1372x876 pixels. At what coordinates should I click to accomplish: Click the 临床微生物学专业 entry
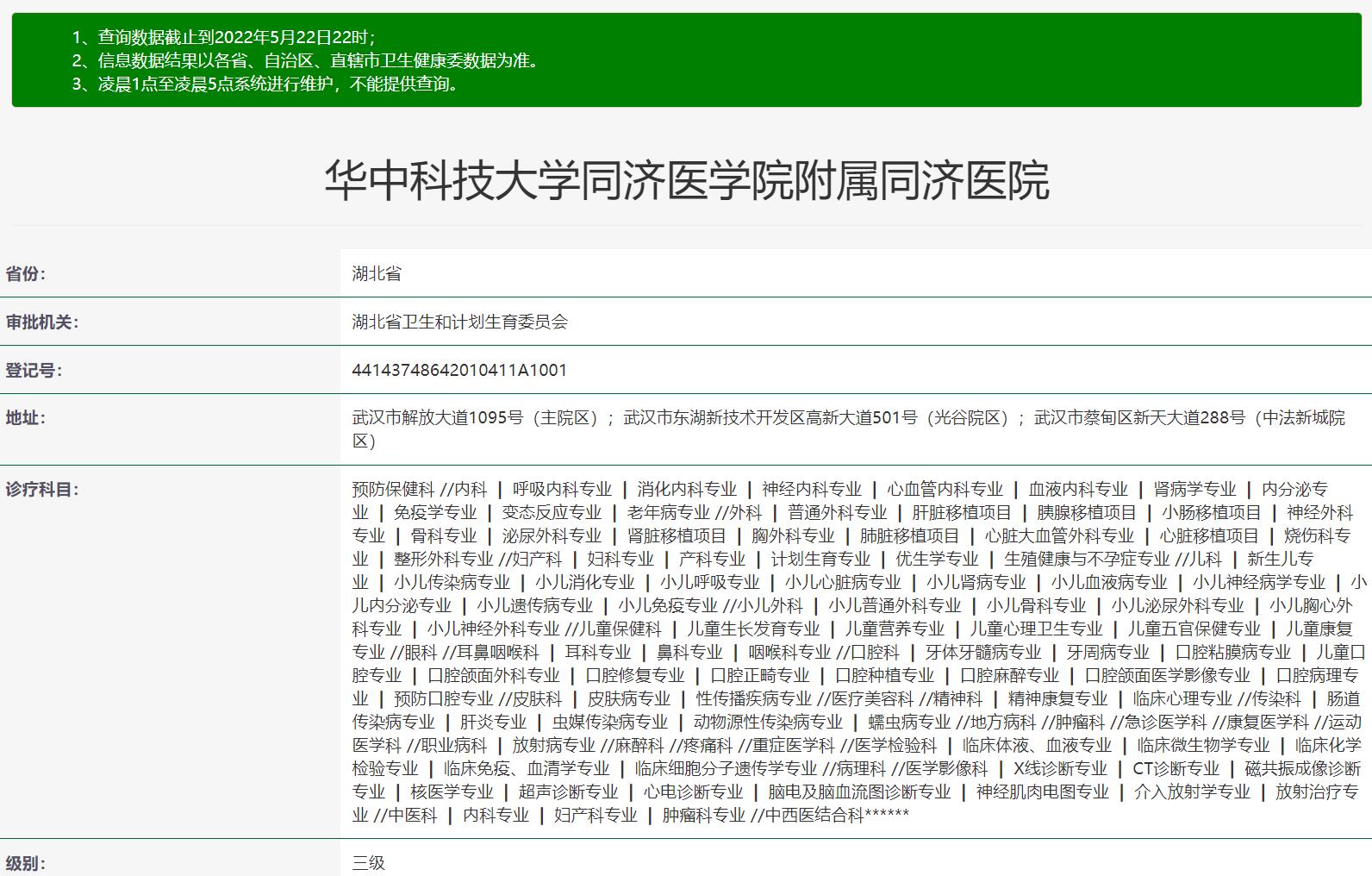pos(1203,746)
